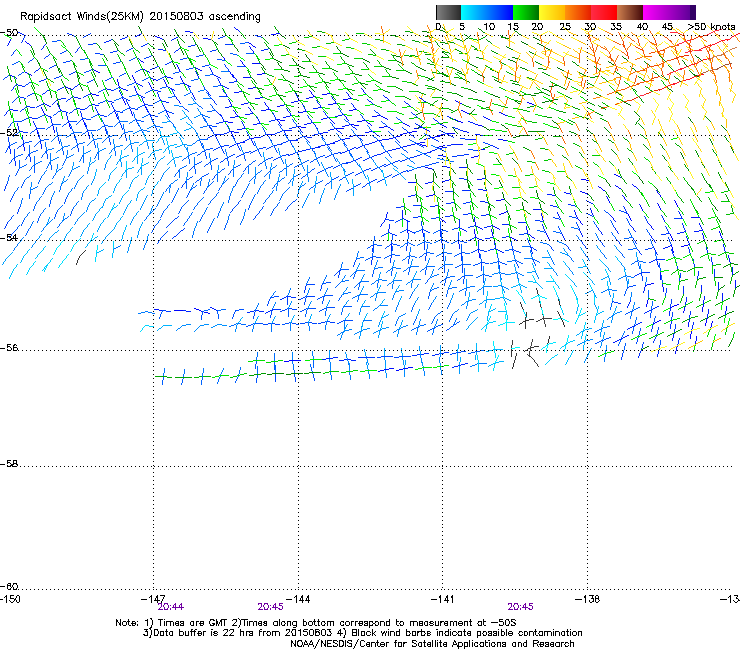Click the -141 longitude axis label
Screen dimensions: 740x650
click(442, 599)
